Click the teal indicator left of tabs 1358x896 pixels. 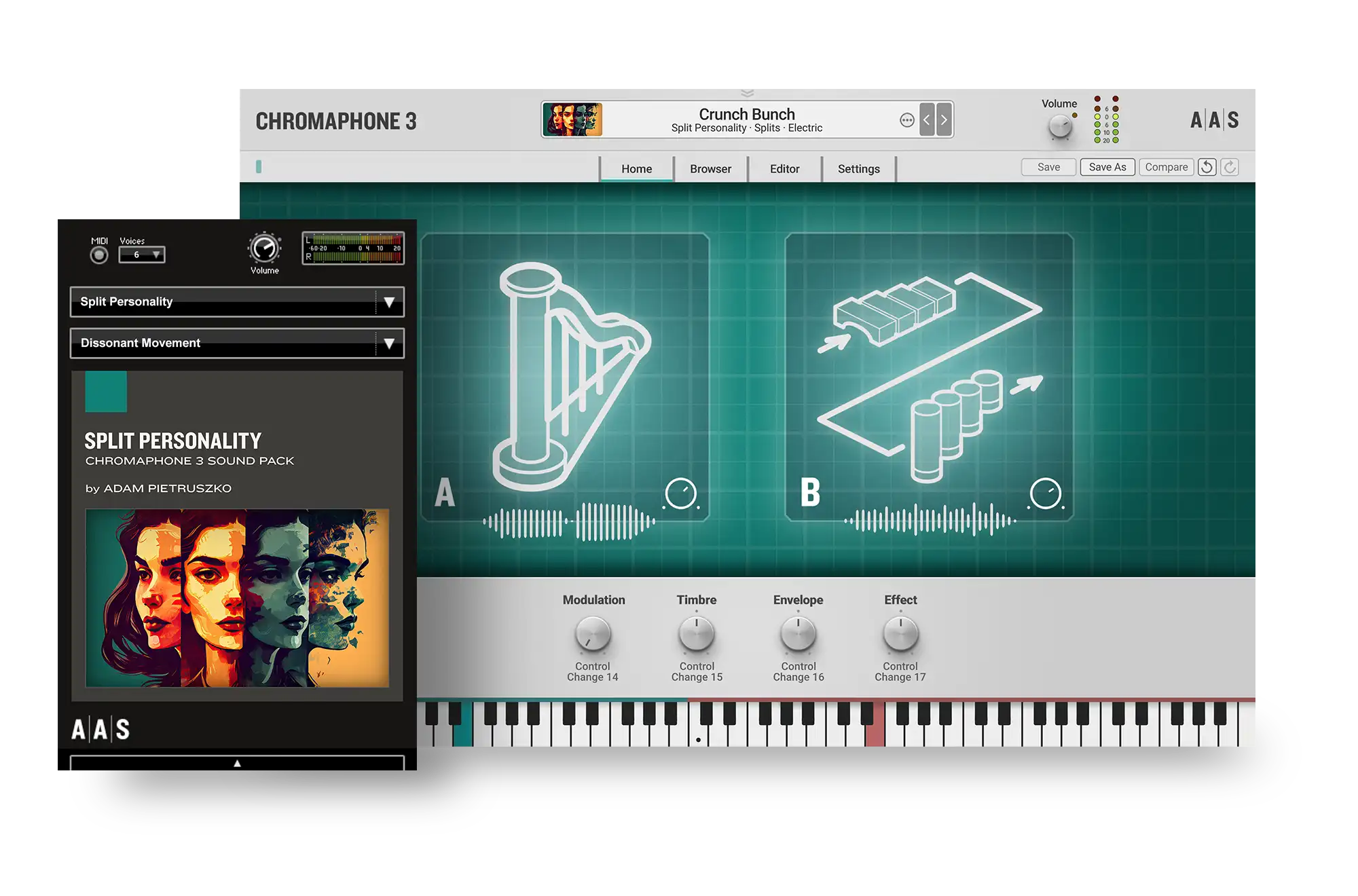[259, 166]
